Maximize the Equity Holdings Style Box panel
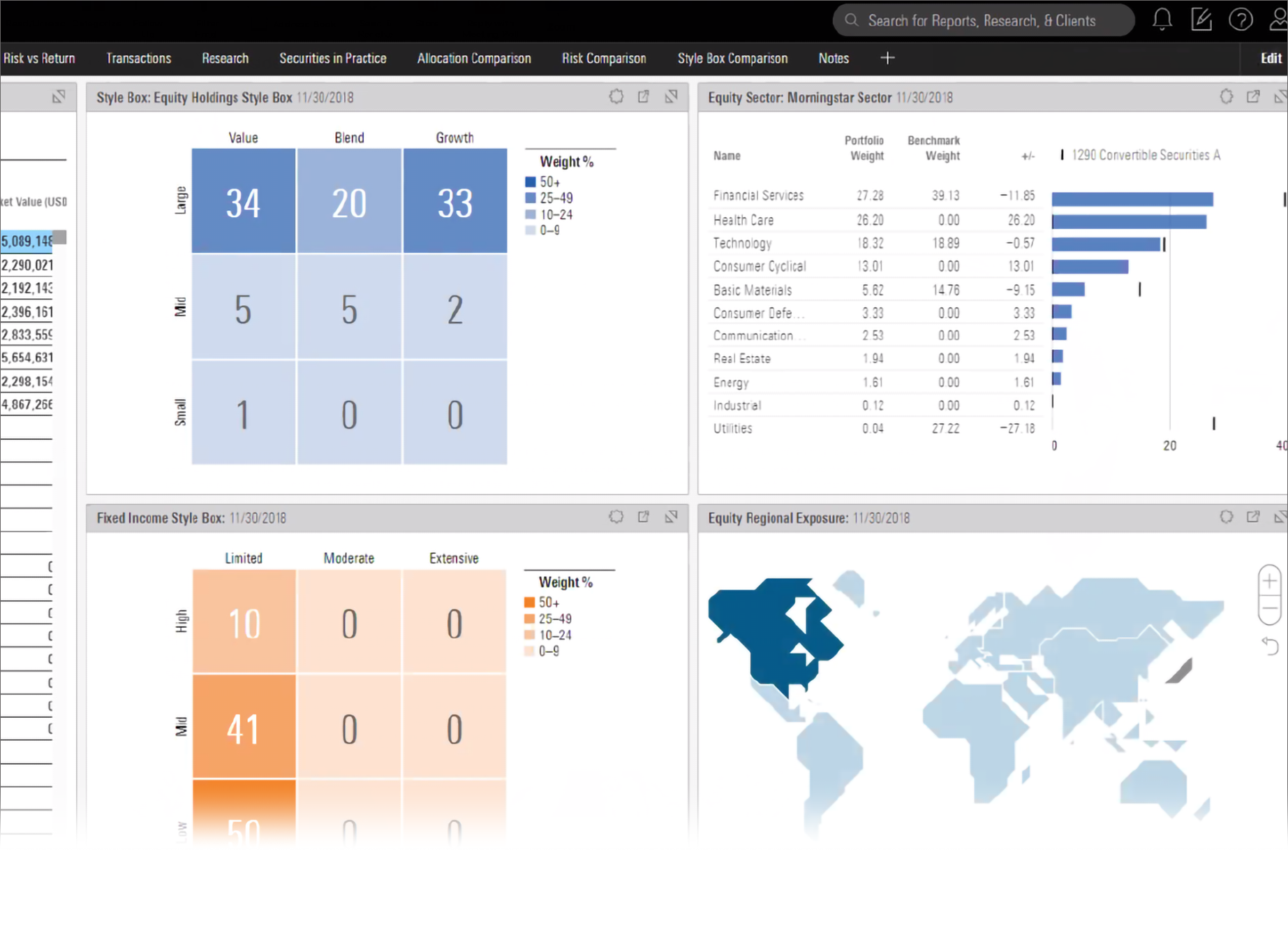 [671, 97]
